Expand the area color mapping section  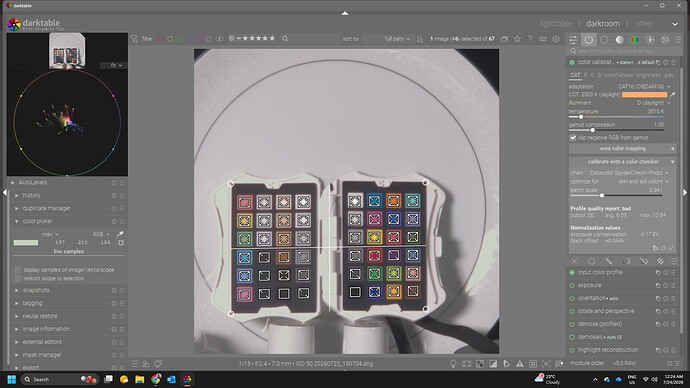623,149
